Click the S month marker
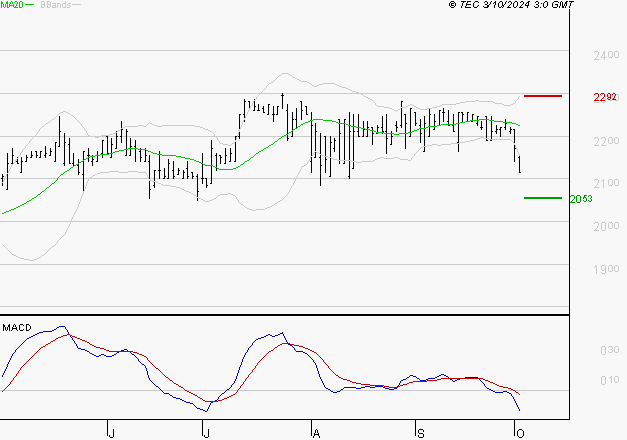This screenshot has width=627, height=440. coord(420,434)
